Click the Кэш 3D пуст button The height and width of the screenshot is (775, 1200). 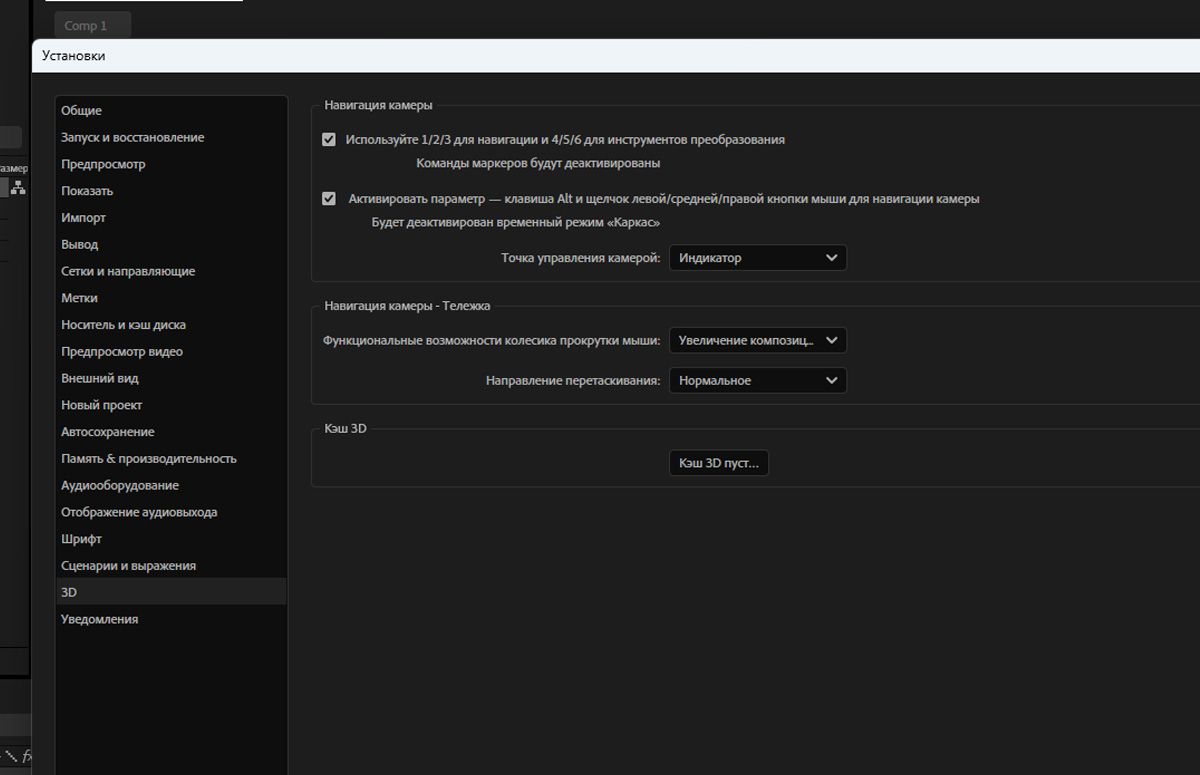(x=719, y=463)
